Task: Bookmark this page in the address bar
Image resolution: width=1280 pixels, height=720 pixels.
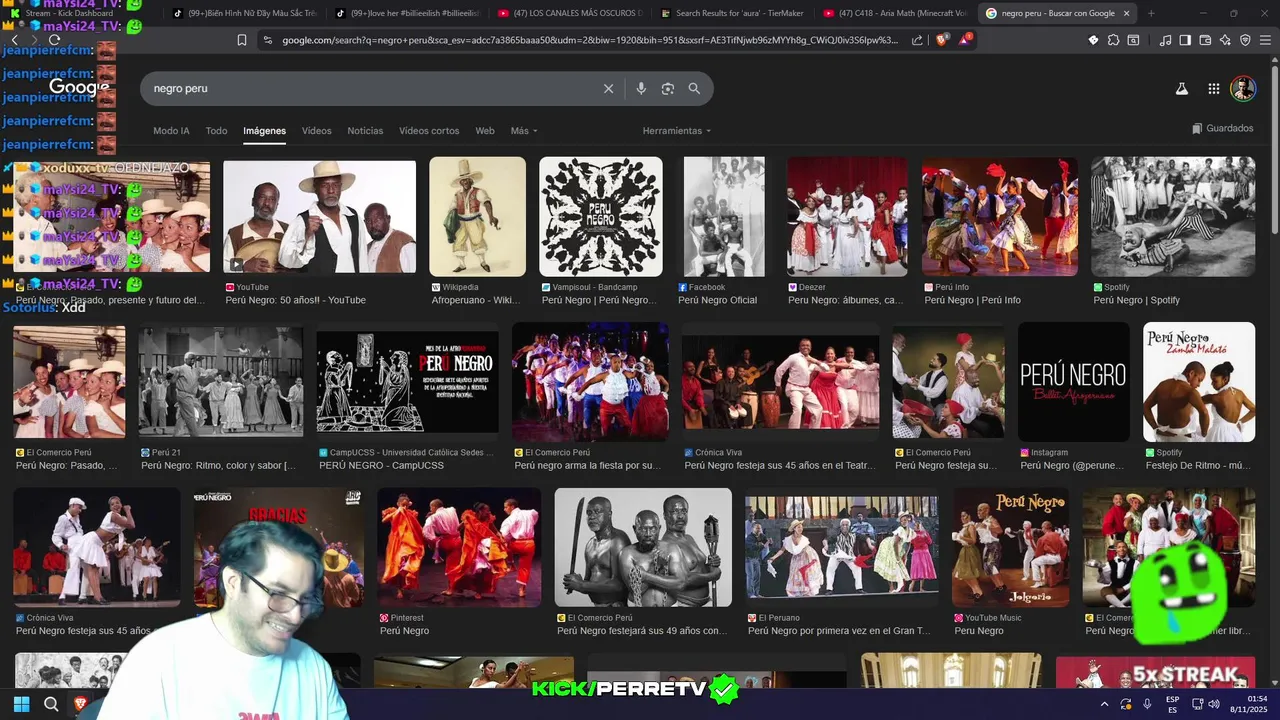Action: tap(241, 40)
